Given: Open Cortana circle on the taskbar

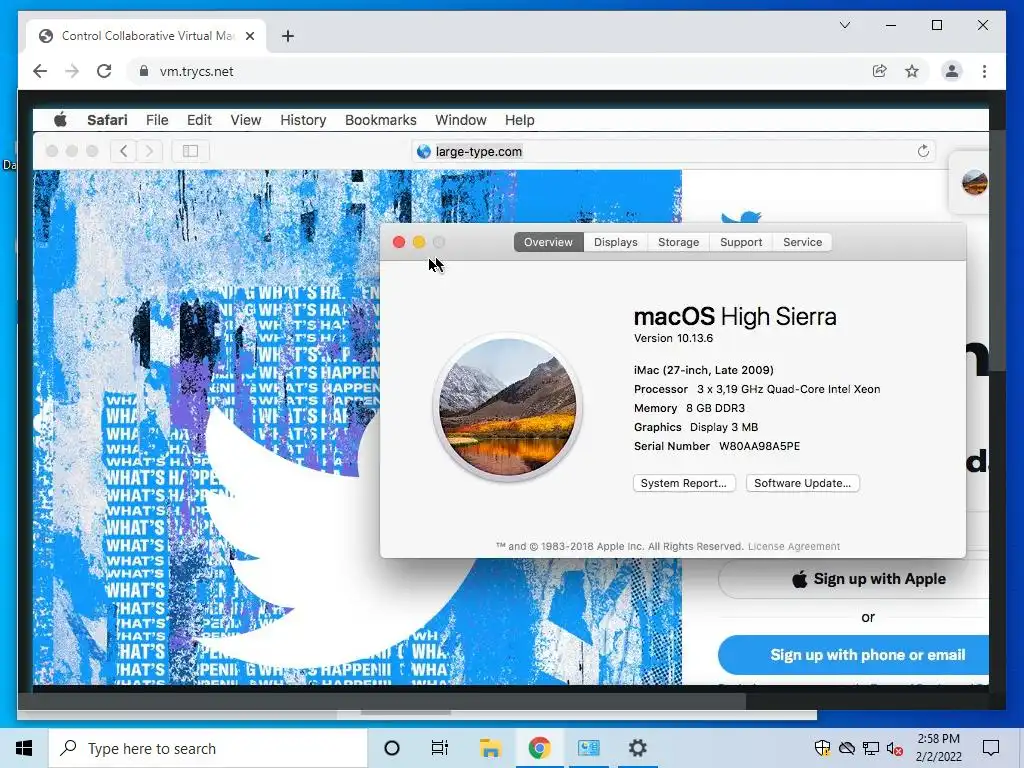Looking at the screenshot, I should (391, 748).
